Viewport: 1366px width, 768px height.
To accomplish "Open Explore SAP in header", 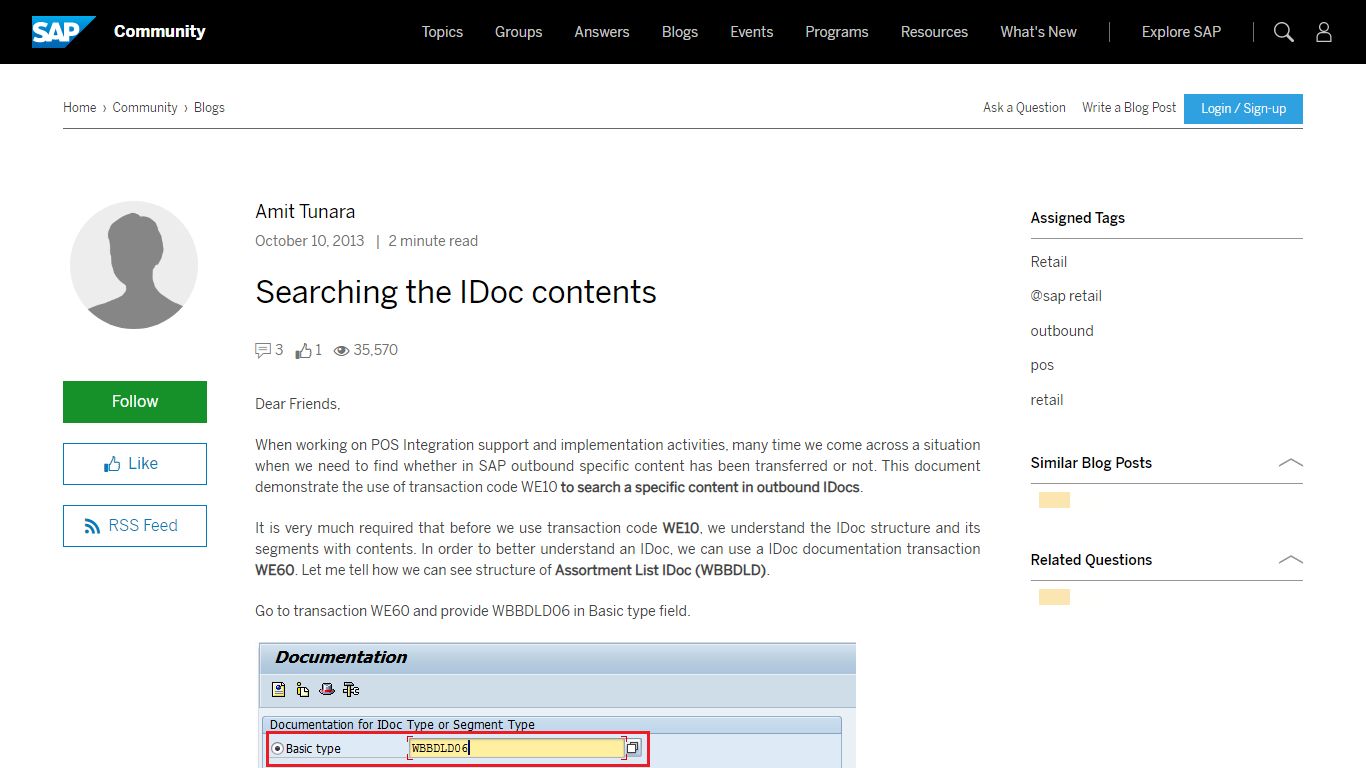I will [1181, 32].
